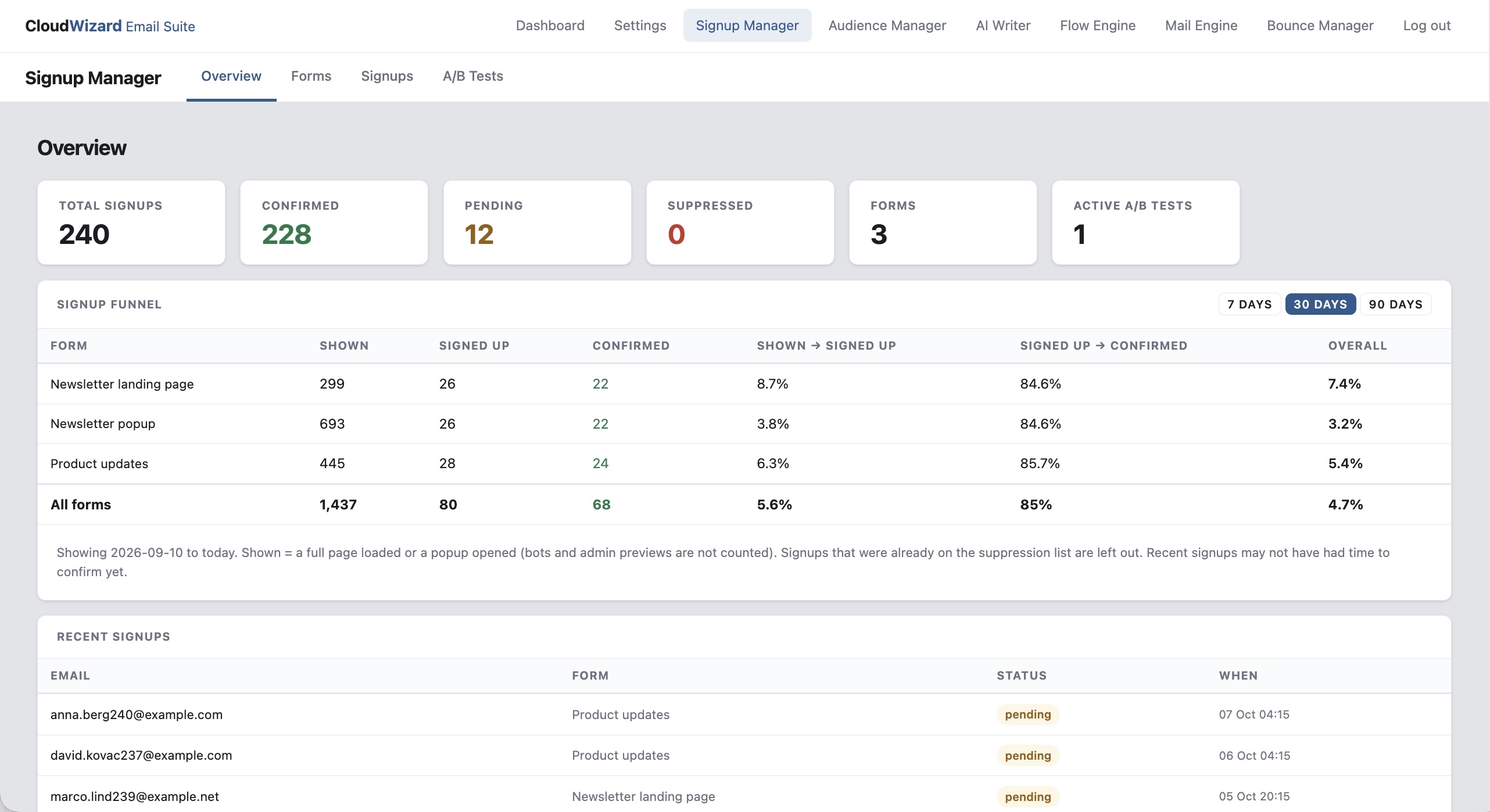Click the Total Signups 240 card
Image resolution: width=1490 pixels, height=812 pixels.
click(x=131, y=222)
